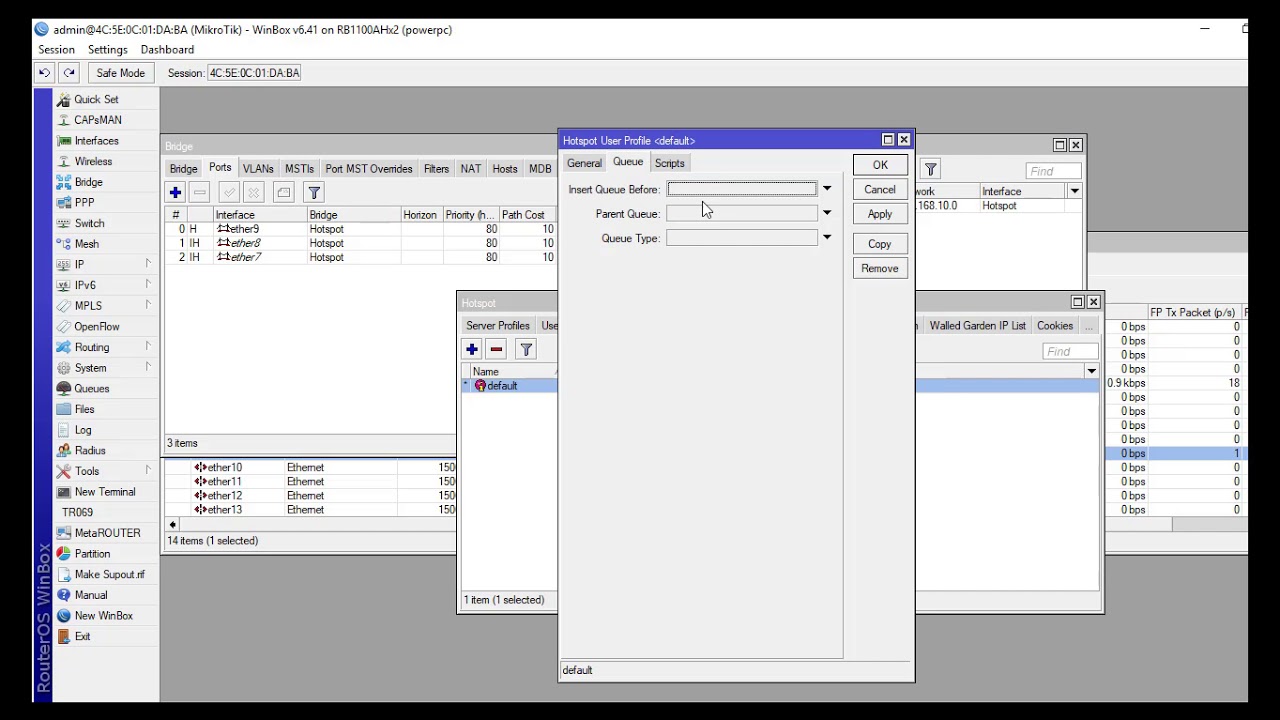The image size is (1280, 720).
Task: Expand the Tools submenu
Action: click(x=105, y=471)
